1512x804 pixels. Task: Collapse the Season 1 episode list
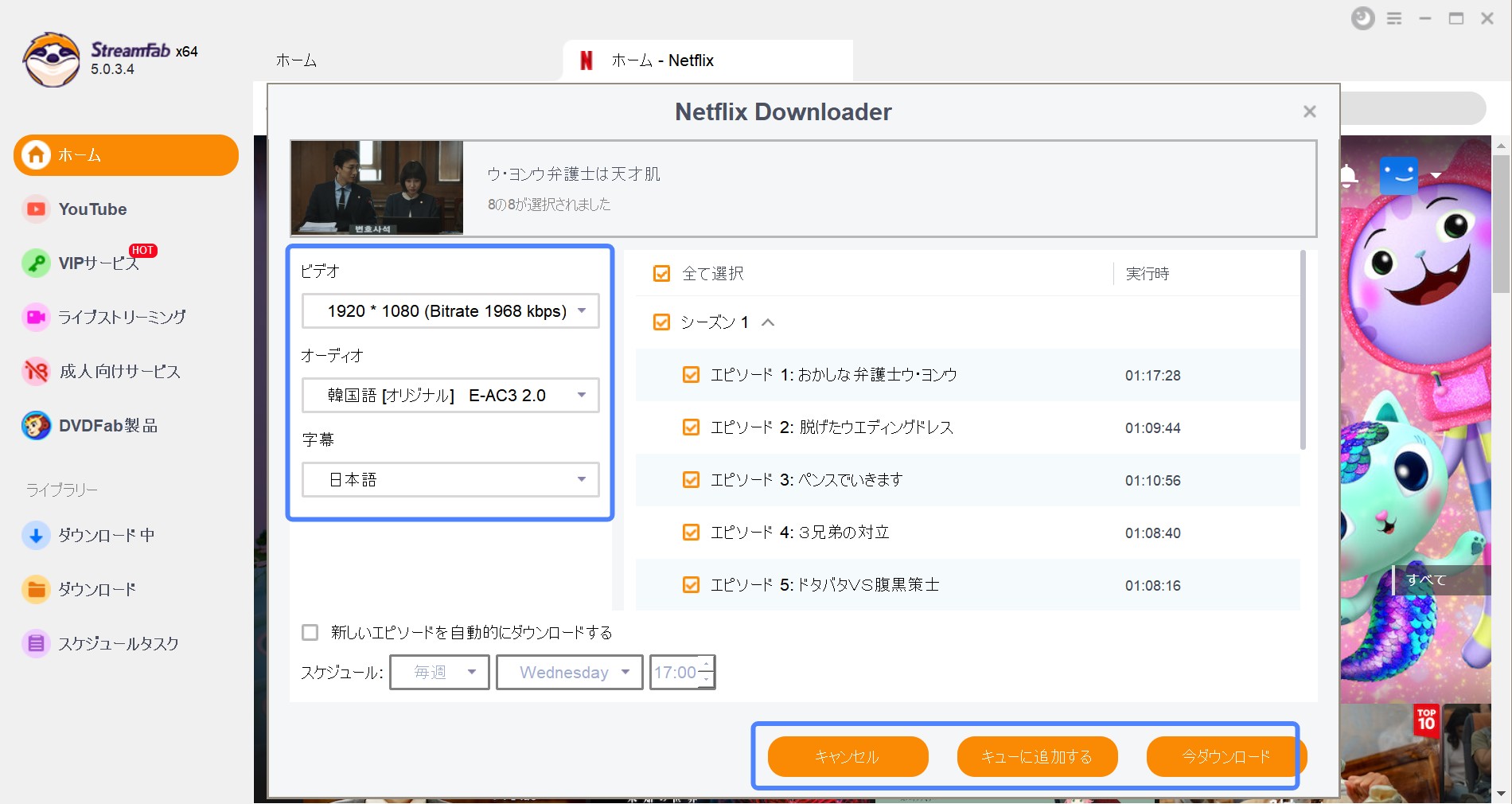(x=768, y=322)
